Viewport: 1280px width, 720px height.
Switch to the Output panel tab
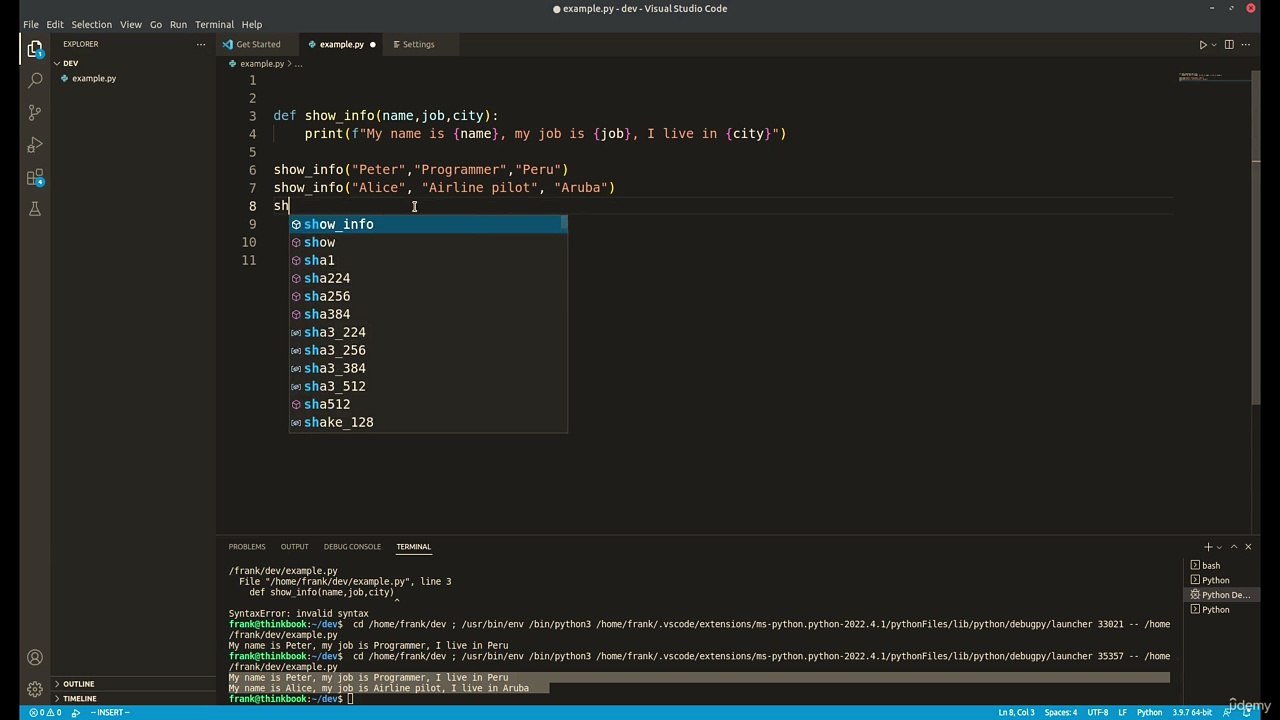tap(294, 547)
